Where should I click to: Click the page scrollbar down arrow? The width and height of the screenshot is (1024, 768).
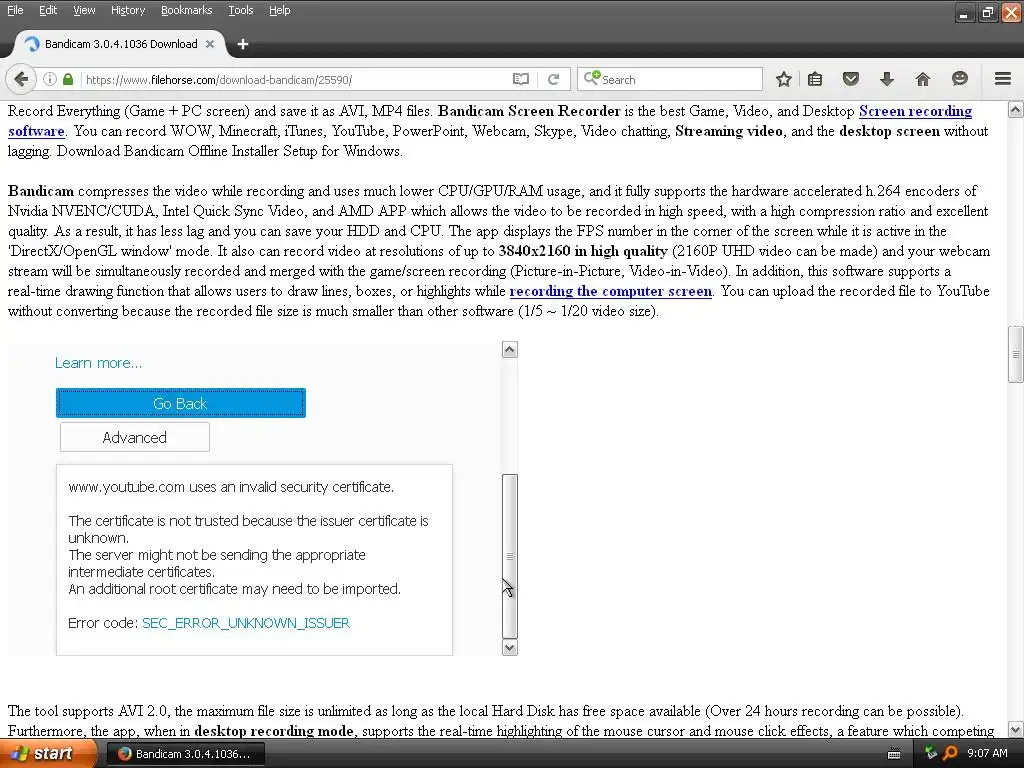(x=1015, y=729)
